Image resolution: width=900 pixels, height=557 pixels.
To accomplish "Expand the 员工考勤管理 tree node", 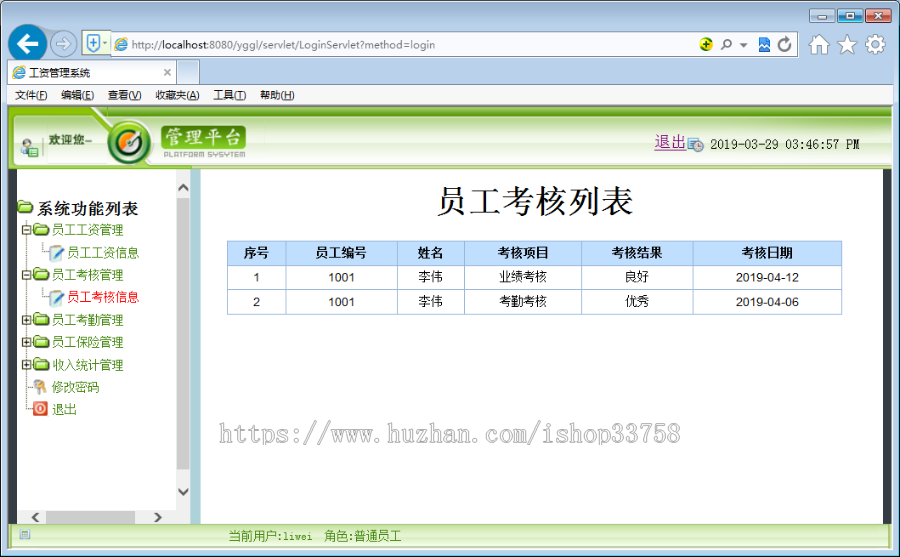I will tap(26, 320).
